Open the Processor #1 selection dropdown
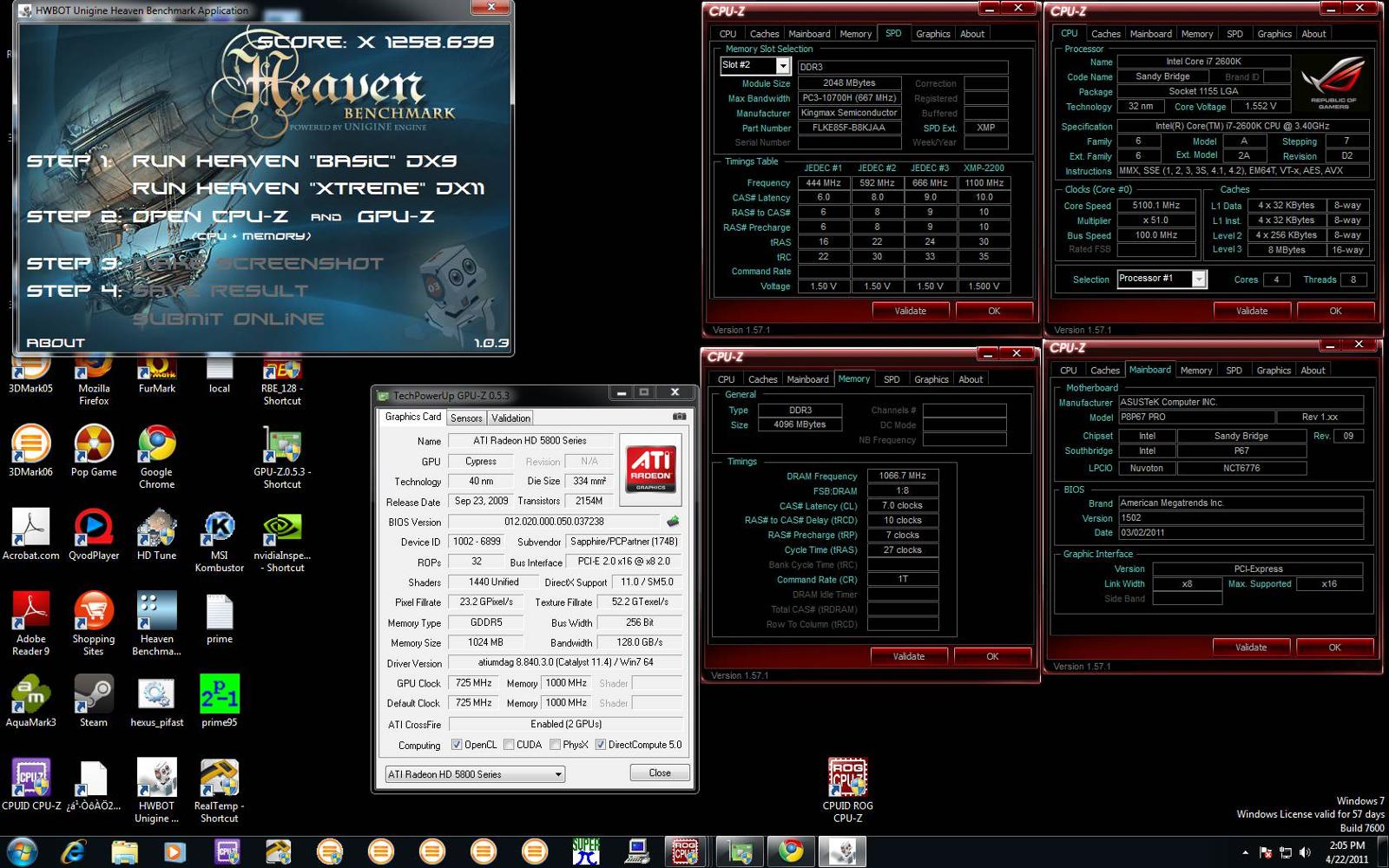 1199,279
